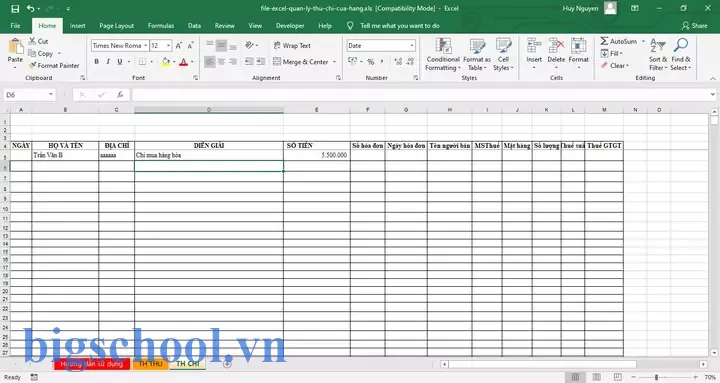The width and height of the screenshot is (720, 383).
Task: Click the Insert Function fx icon
Action: click(120, 95)
